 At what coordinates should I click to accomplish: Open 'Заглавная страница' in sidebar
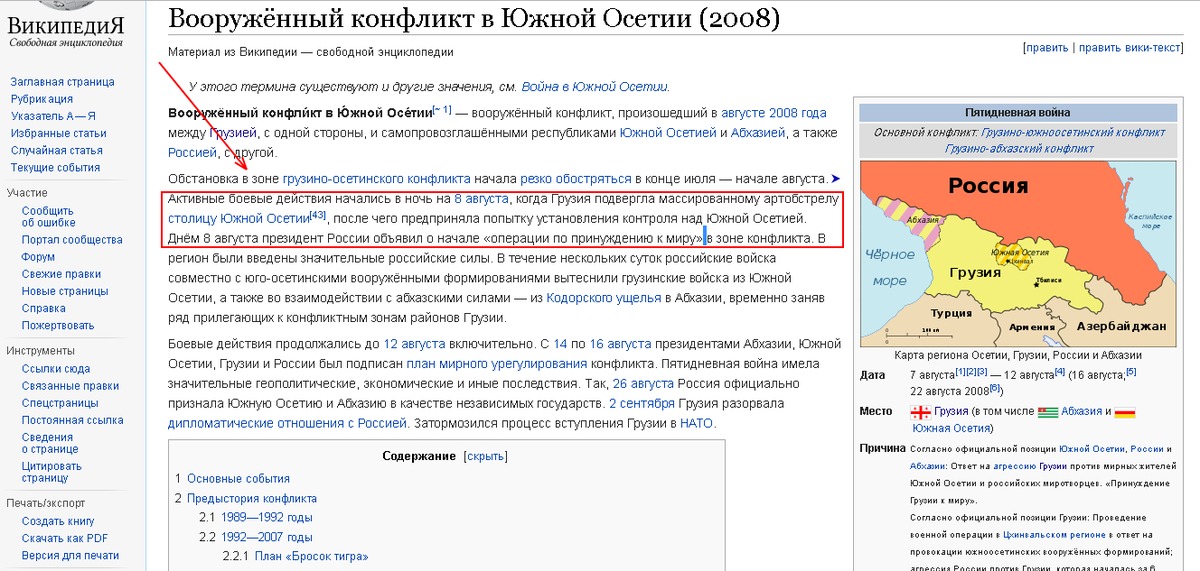(x=62, y=82)
